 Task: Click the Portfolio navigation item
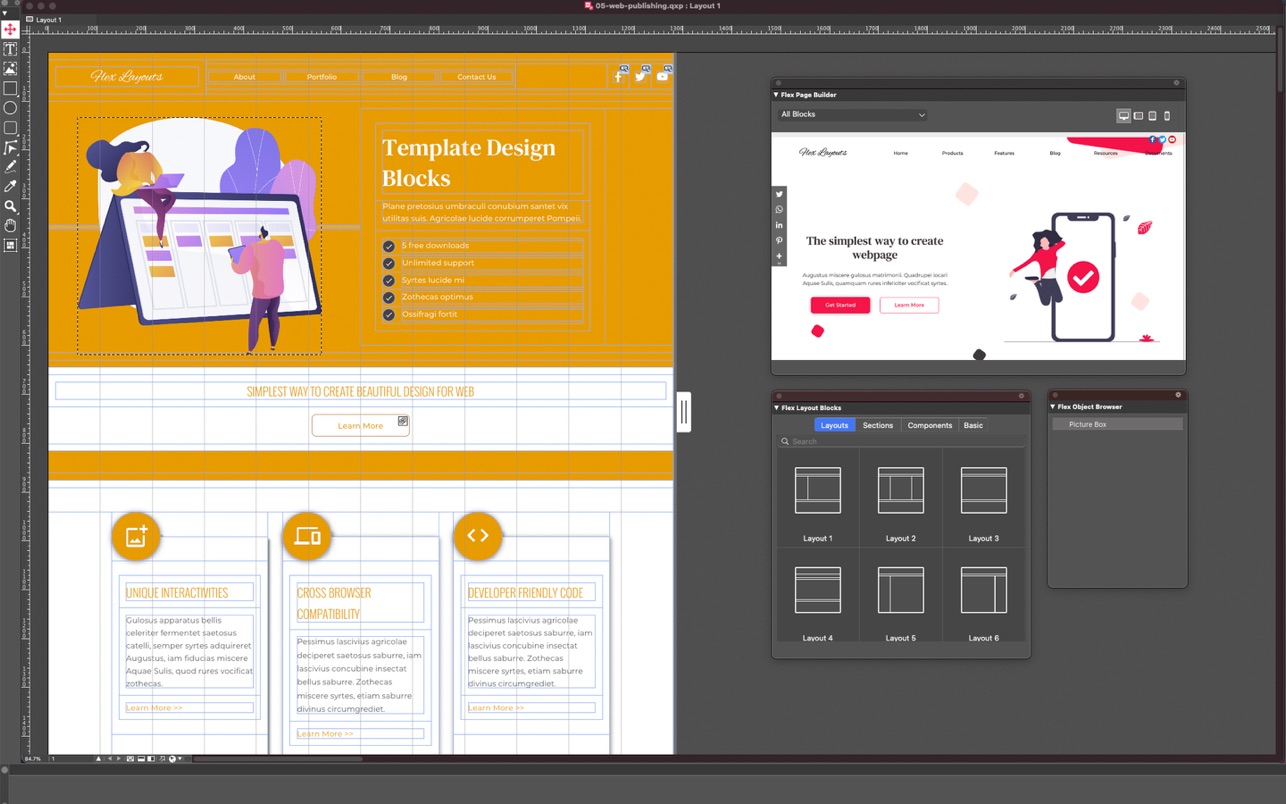322,77
